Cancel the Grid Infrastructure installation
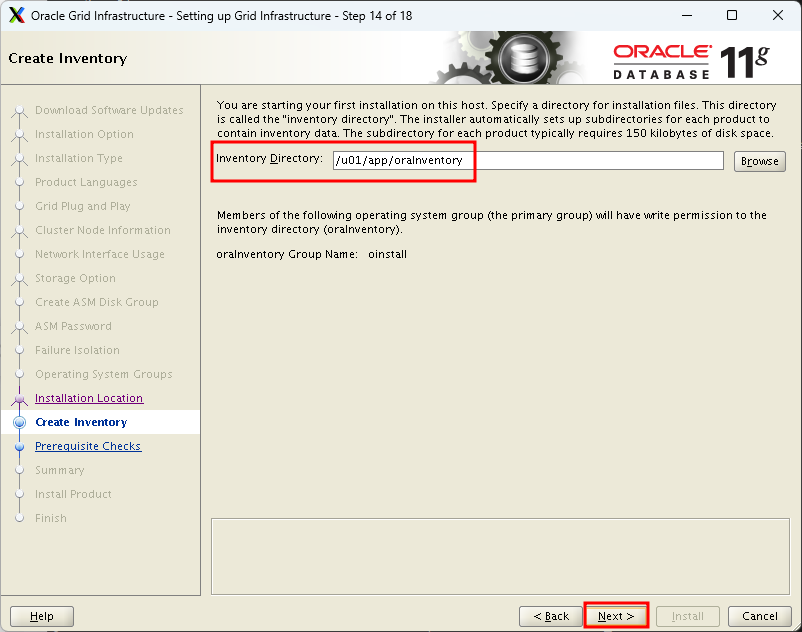Viewport: 802px width, 632px height. pyautogui.click(x=760, y=616)
